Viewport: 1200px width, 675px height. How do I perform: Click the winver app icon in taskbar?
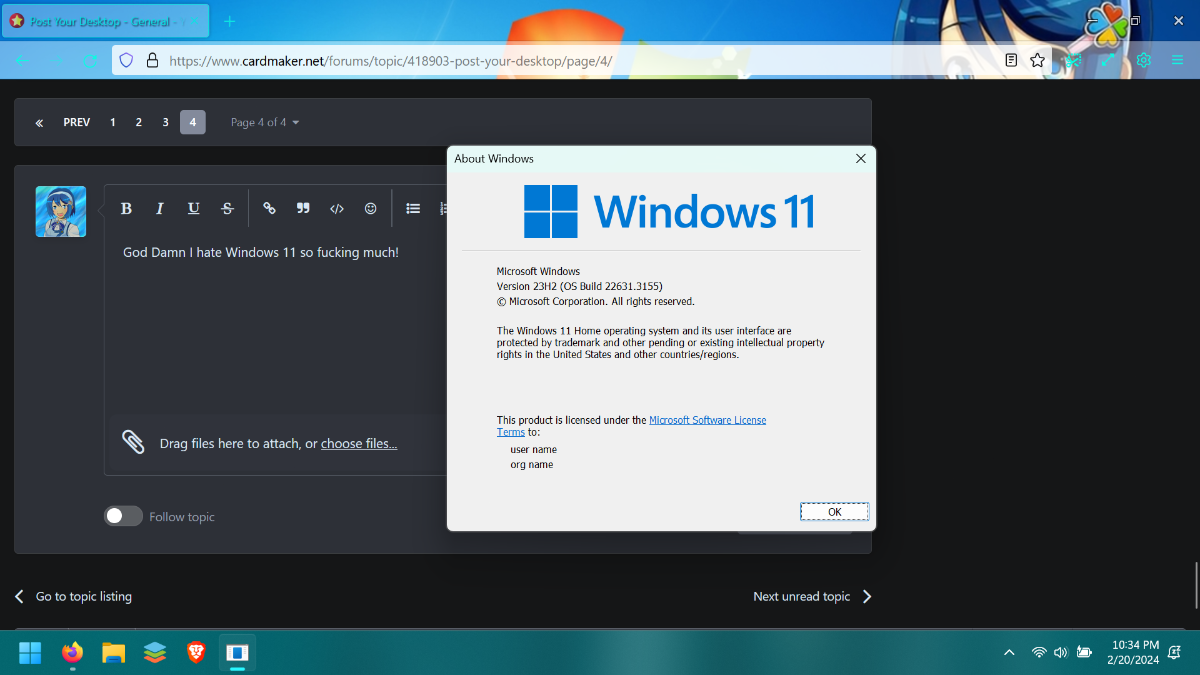pyautogui.click(x=237, y=653)
